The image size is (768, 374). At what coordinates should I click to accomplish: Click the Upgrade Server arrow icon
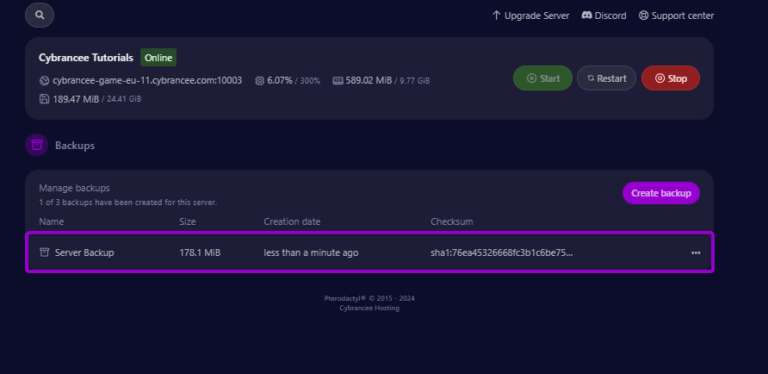click(x=496, y=16)
